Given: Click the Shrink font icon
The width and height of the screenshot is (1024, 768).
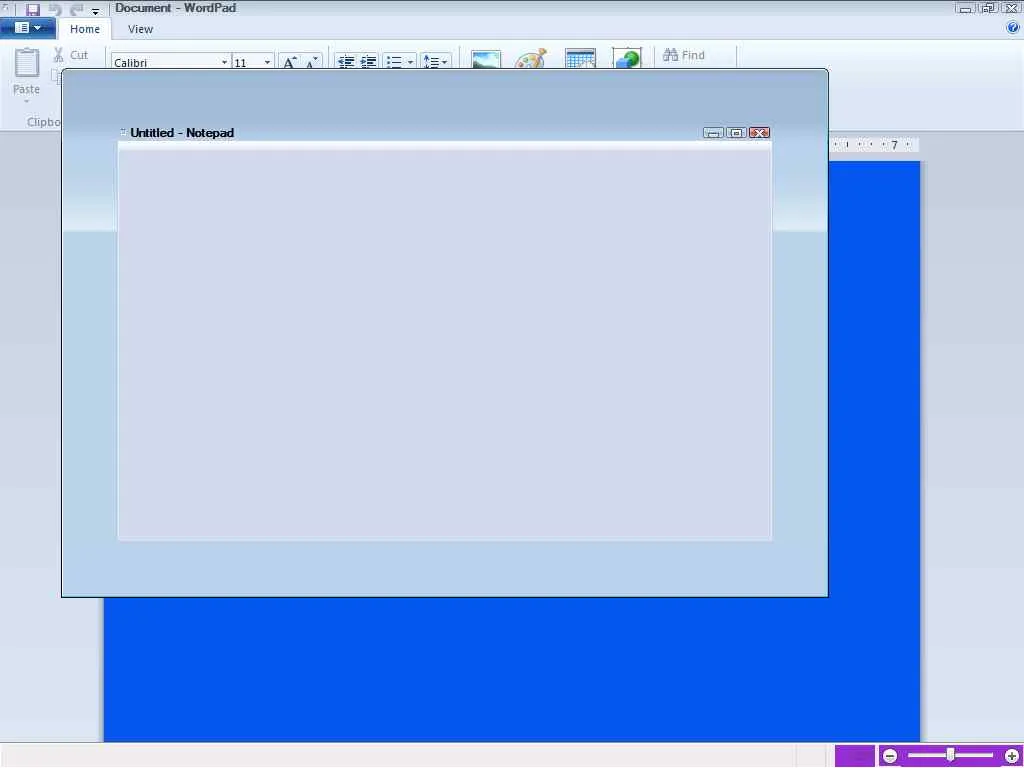Looking at the screenshot, I should 312,61.
